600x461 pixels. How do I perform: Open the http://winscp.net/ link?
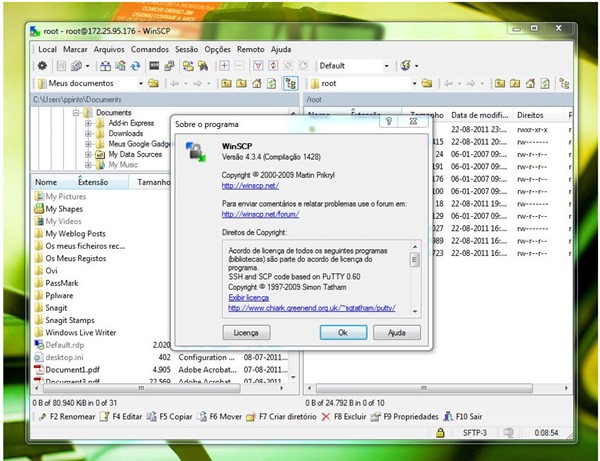pyautogui.click(x=250, y=186)
